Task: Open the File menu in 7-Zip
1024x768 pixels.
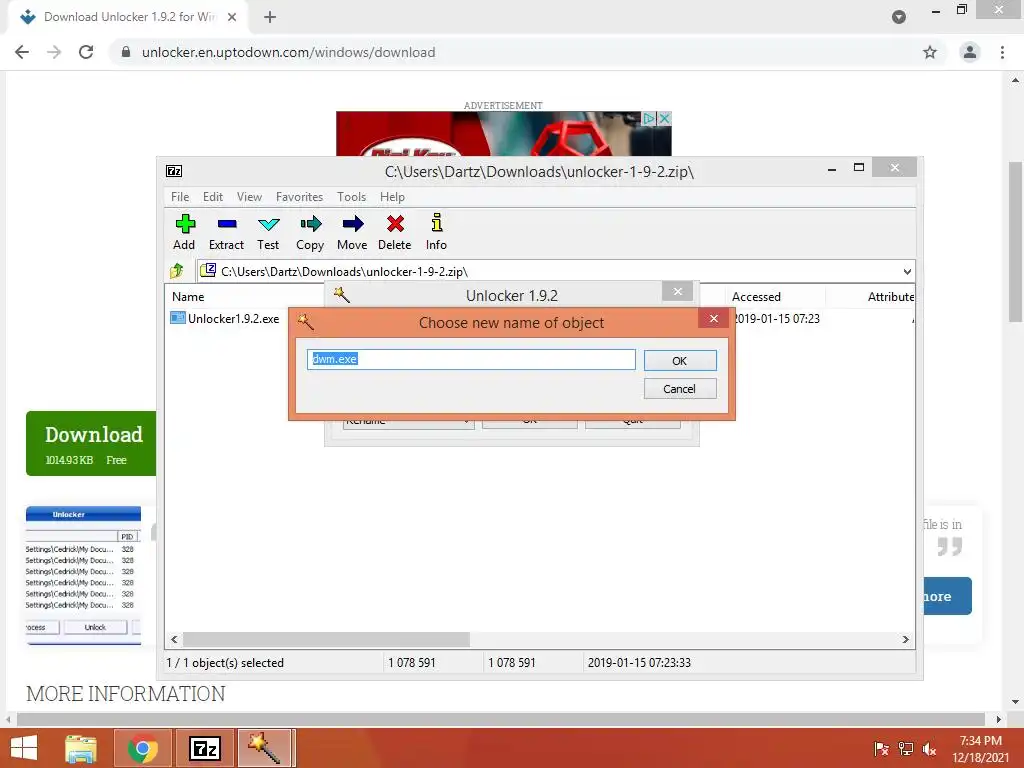Action: pyautogui.click(x=180, y=197)
